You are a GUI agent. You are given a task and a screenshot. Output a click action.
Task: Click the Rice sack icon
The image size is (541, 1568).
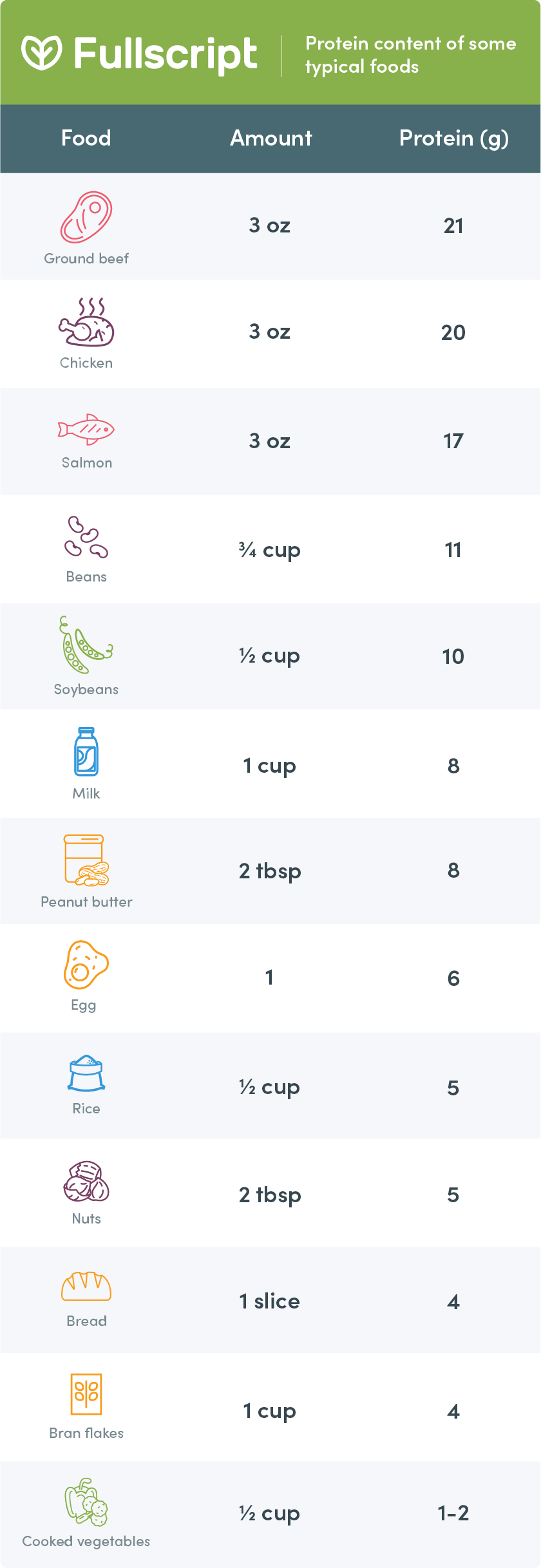(x=86, y=1073)
